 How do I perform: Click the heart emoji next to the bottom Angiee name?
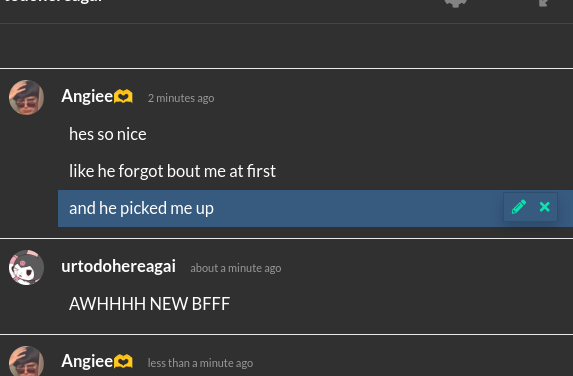[123, 362]
